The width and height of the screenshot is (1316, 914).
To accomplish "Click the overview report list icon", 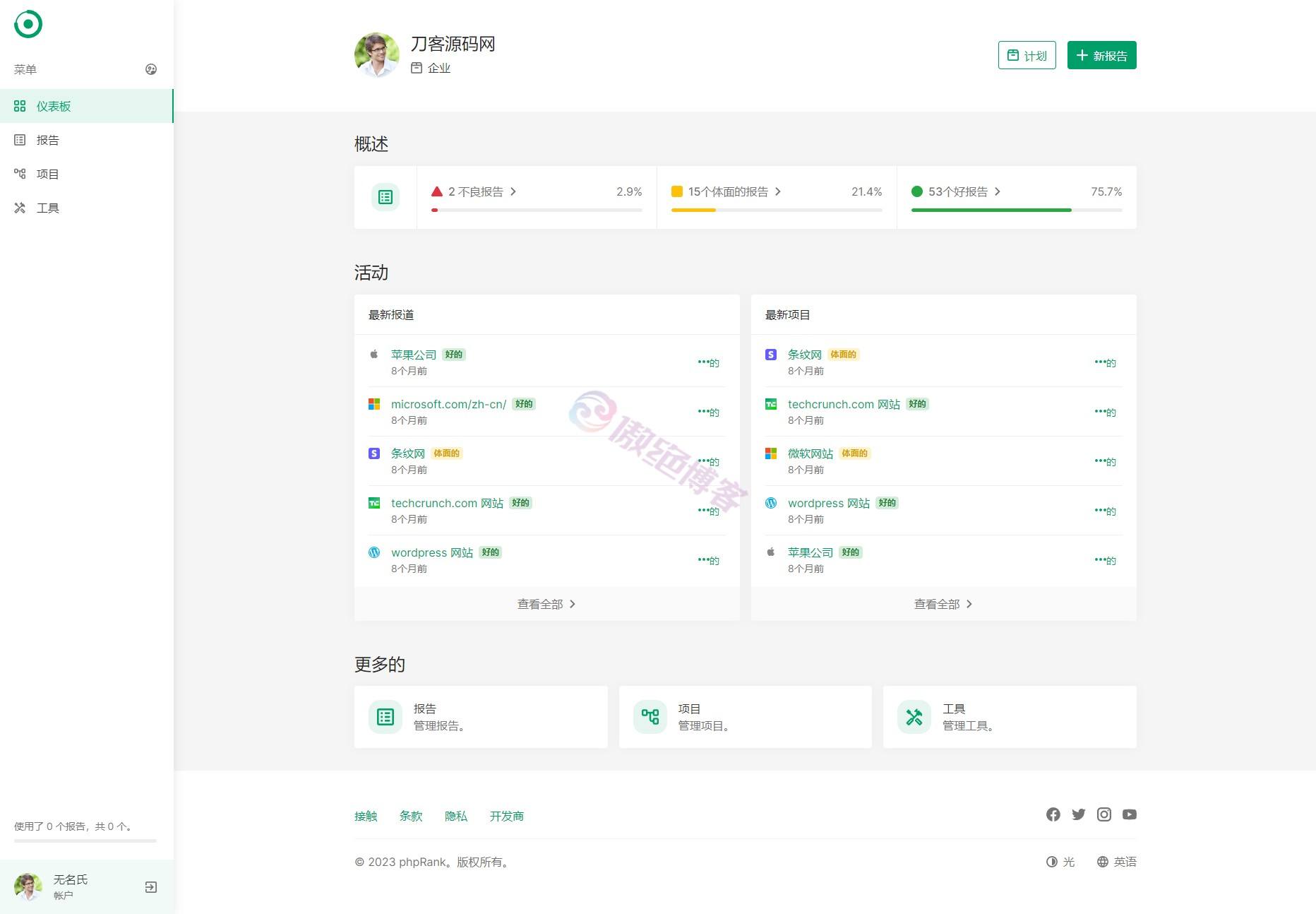I will (x=385, y=197).
